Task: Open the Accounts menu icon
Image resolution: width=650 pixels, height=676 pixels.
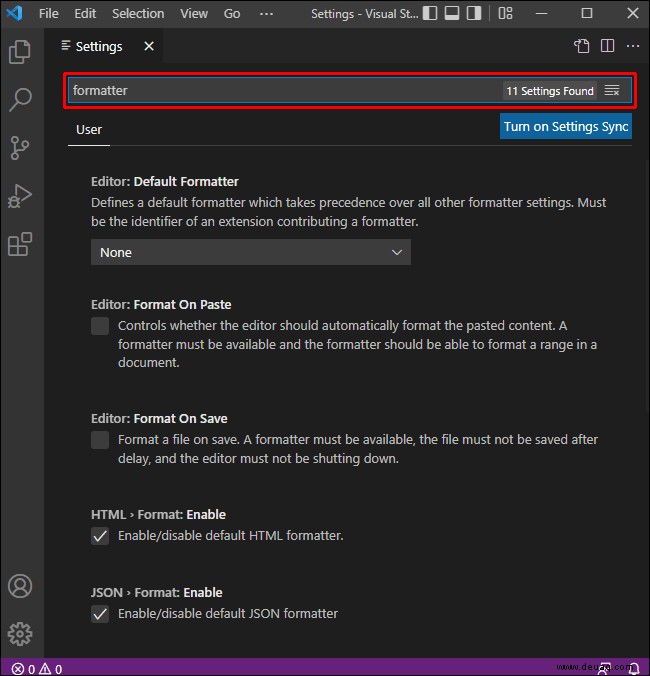Action: coord(20,586)
